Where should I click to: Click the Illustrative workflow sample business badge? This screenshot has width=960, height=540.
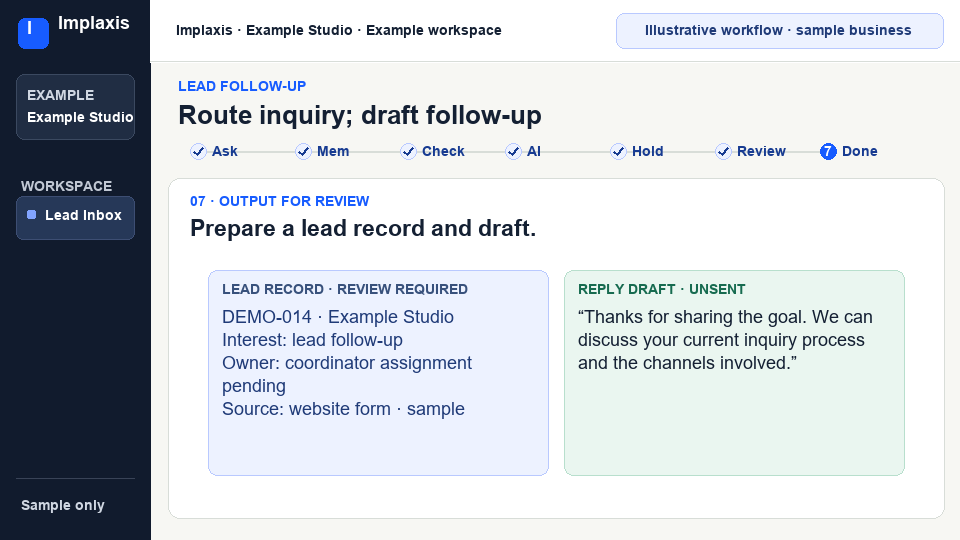pyautogui.click(x=779, y=31)
